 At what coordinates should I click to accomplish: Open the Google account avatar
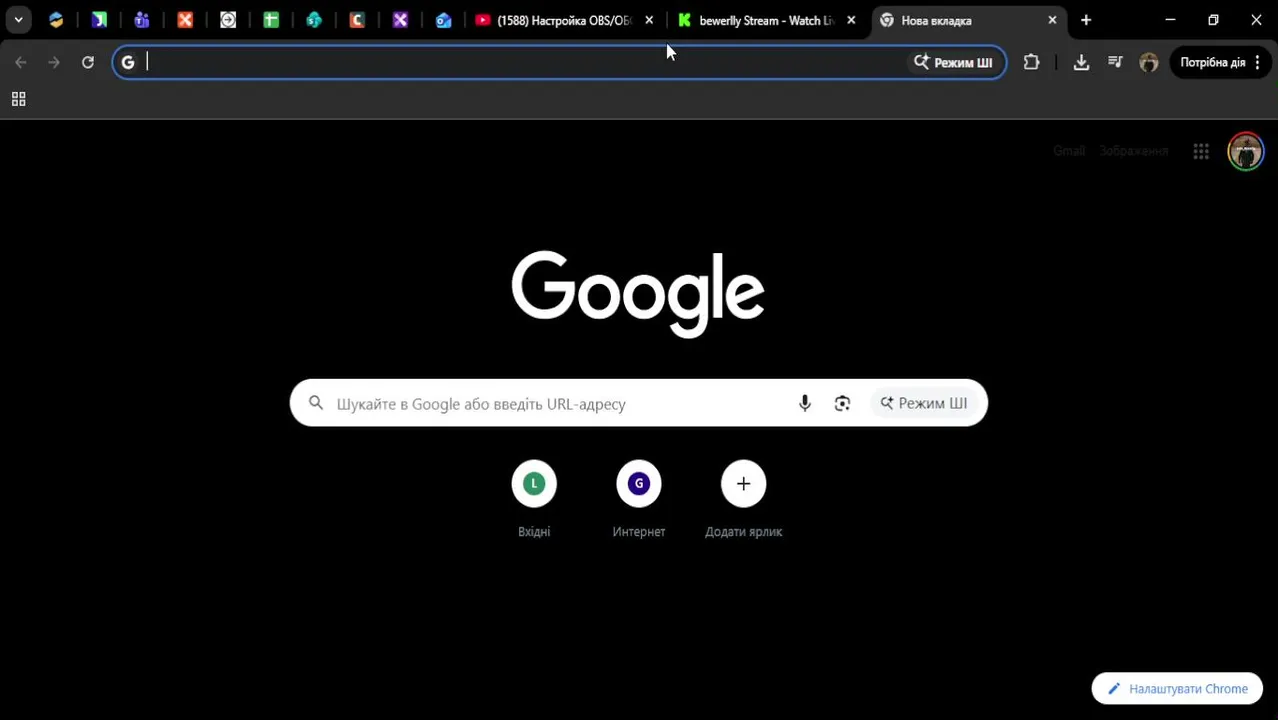(x=1246, y=151)
